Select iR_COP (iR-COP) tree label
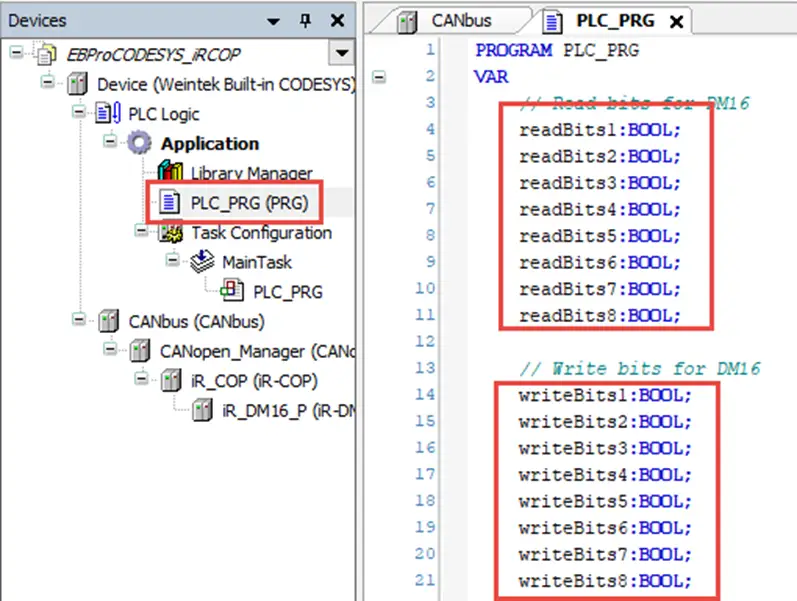The width and height of the screenshot is (797, 601). coord(254,381)
